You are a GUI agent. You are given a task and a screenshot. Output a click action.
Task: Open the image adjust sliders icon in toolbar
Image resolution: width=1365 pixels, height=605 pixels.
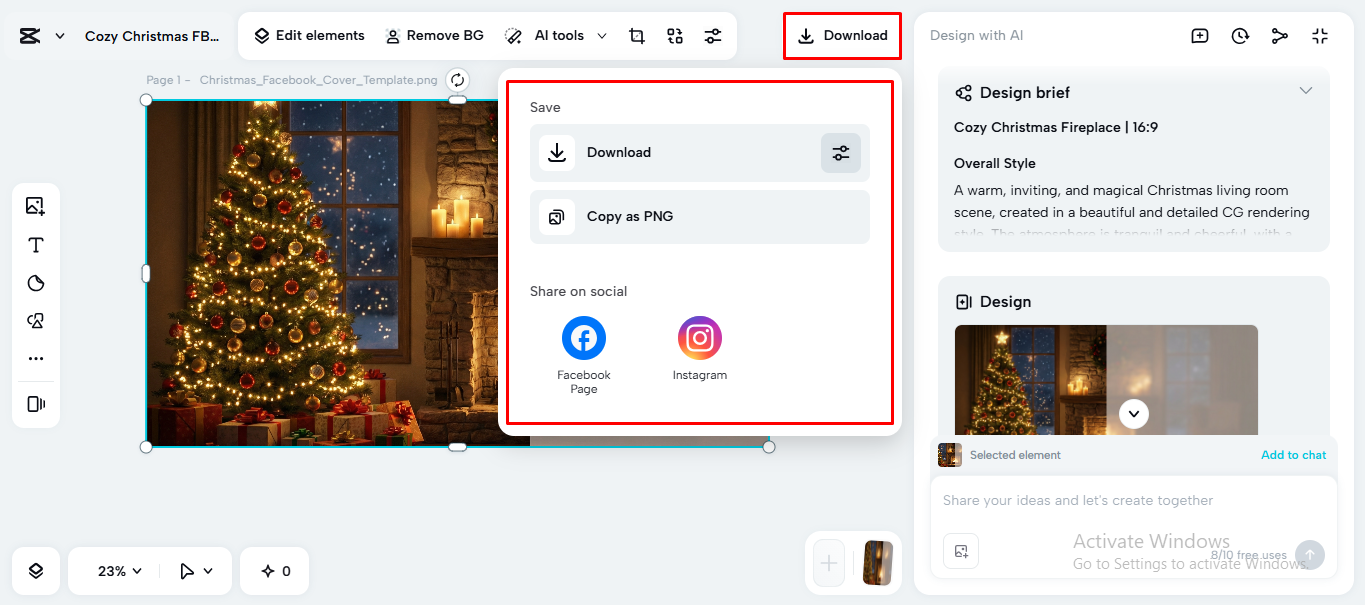coord(713,36)
